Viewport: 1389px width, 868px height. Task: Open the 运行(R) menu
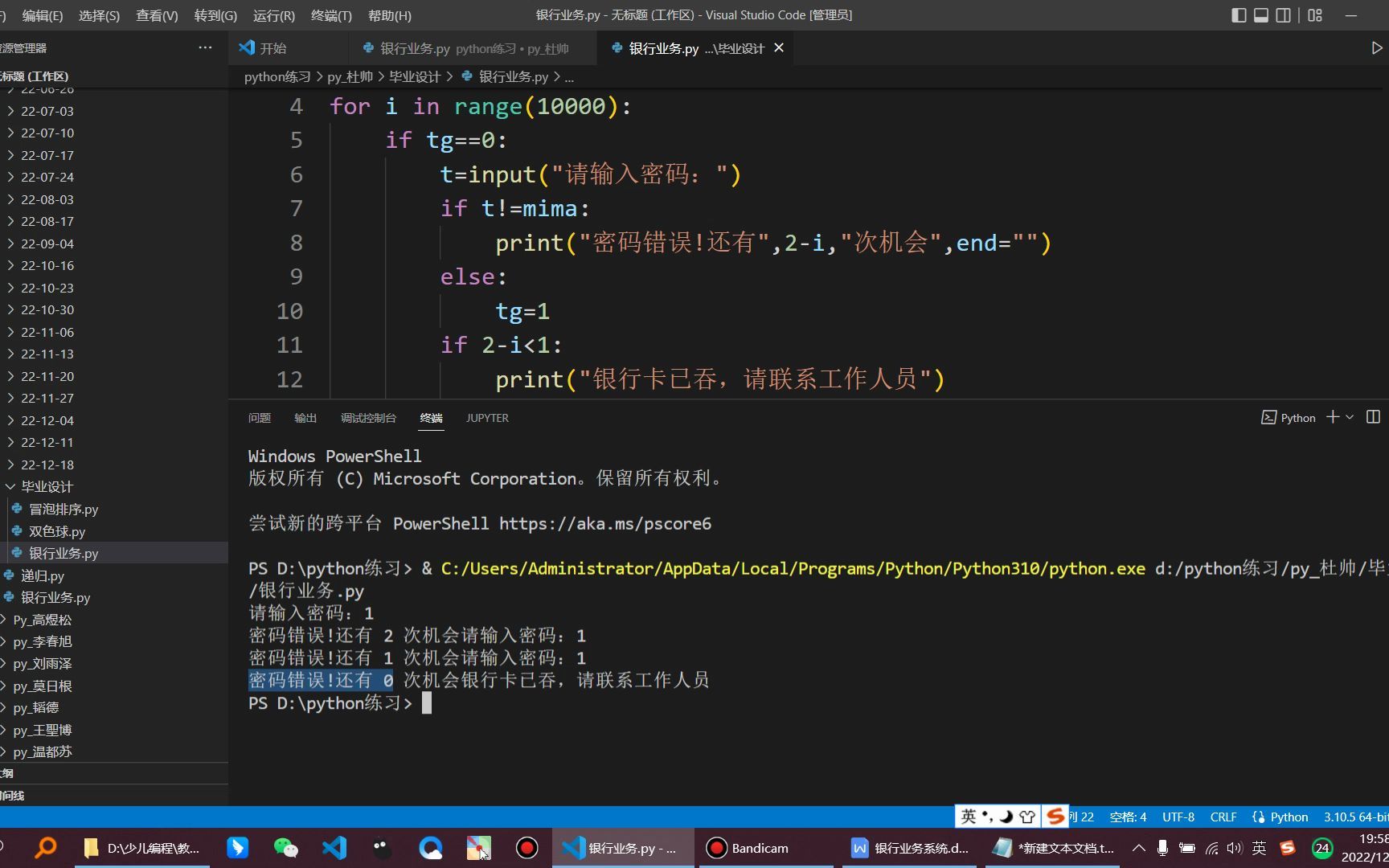(273, 15)
